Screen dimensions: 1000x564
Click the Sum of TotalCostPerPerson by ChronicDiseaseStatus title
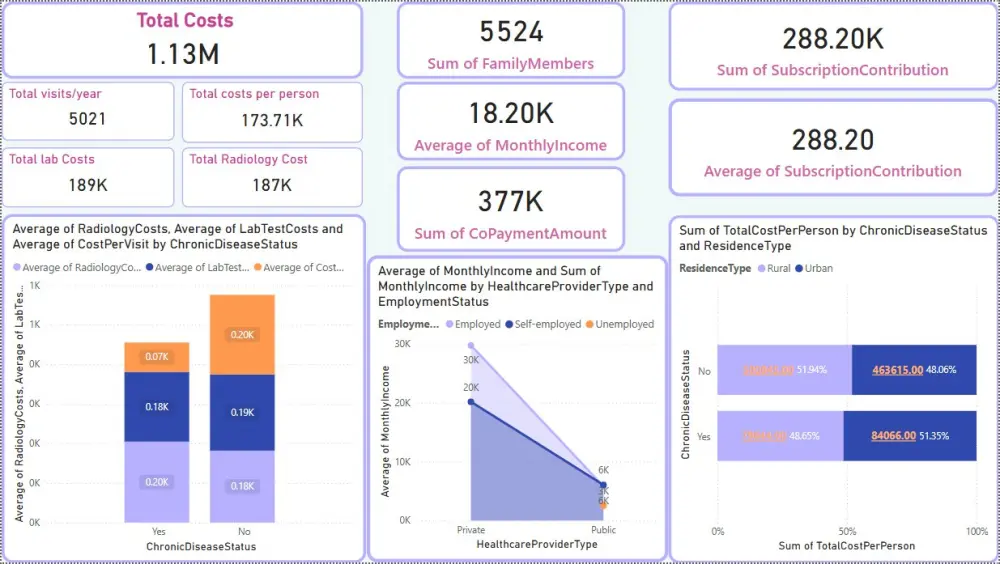[833, 238]
